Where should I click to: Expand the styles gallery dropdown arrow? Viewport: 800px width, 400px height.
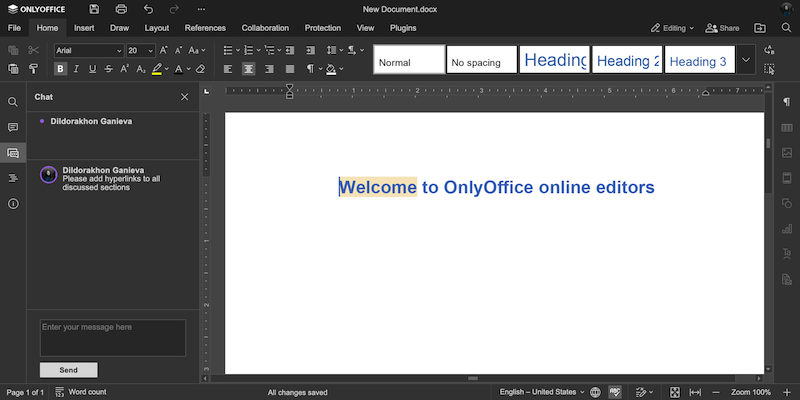coord(745,60)
